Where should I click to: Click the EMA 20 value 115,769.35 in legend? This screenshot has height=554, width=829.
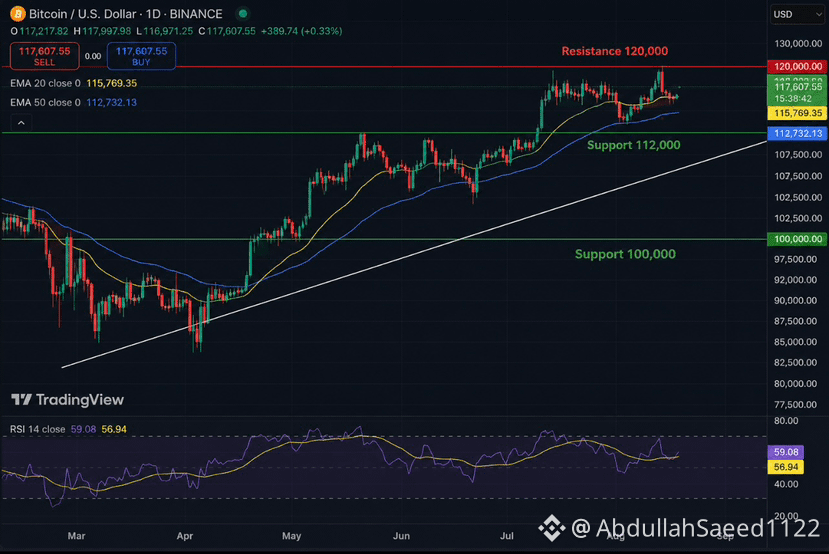112,83
